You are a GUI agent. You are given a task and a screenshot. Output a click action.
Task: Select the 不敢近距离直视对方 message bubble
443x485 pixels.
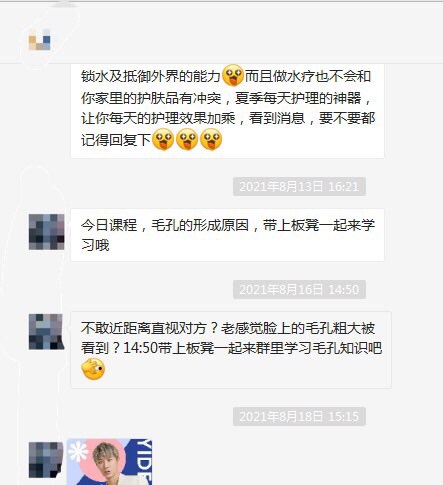[231, 350]
